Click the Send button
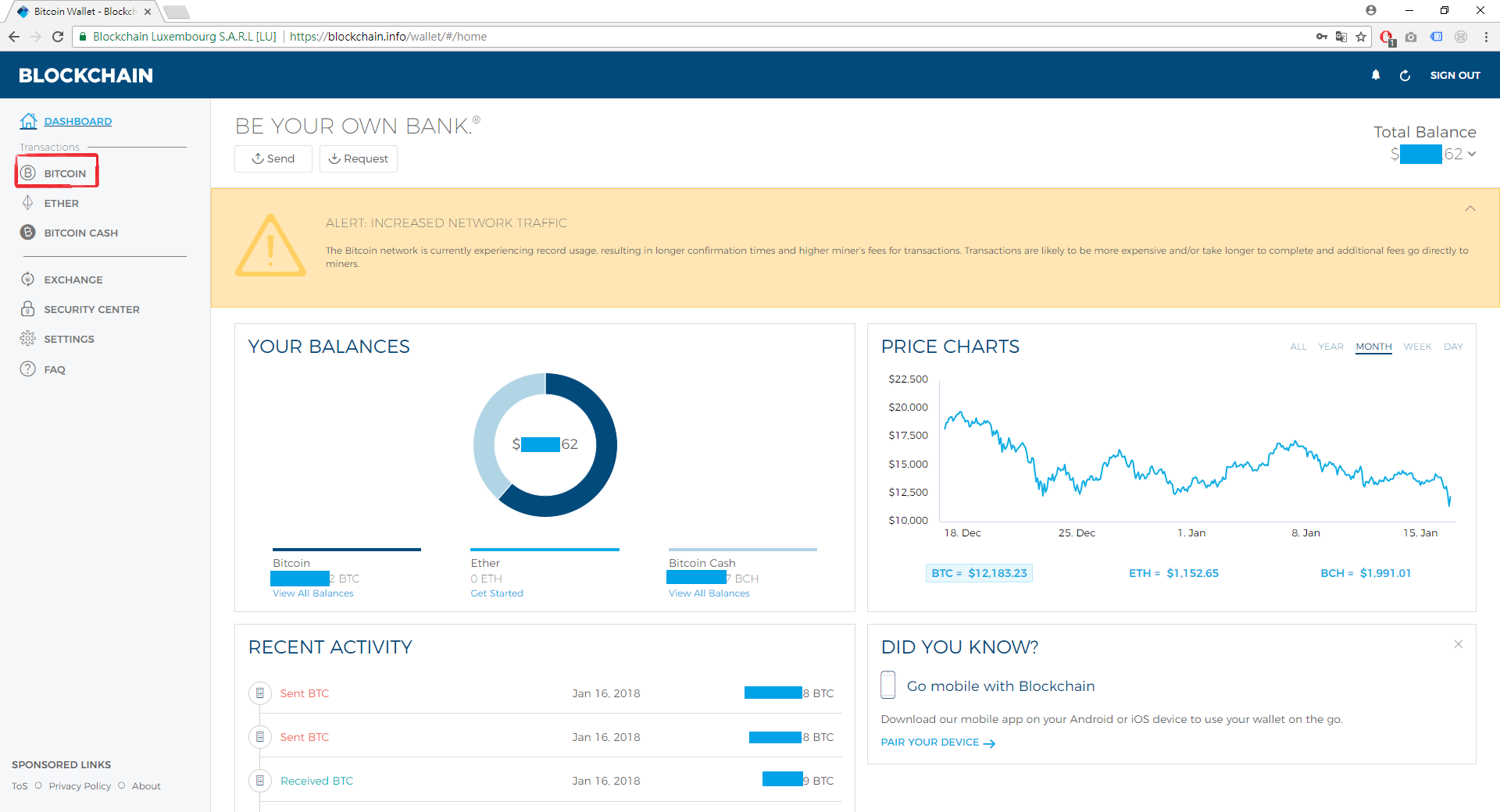 [x=273, y=158]
